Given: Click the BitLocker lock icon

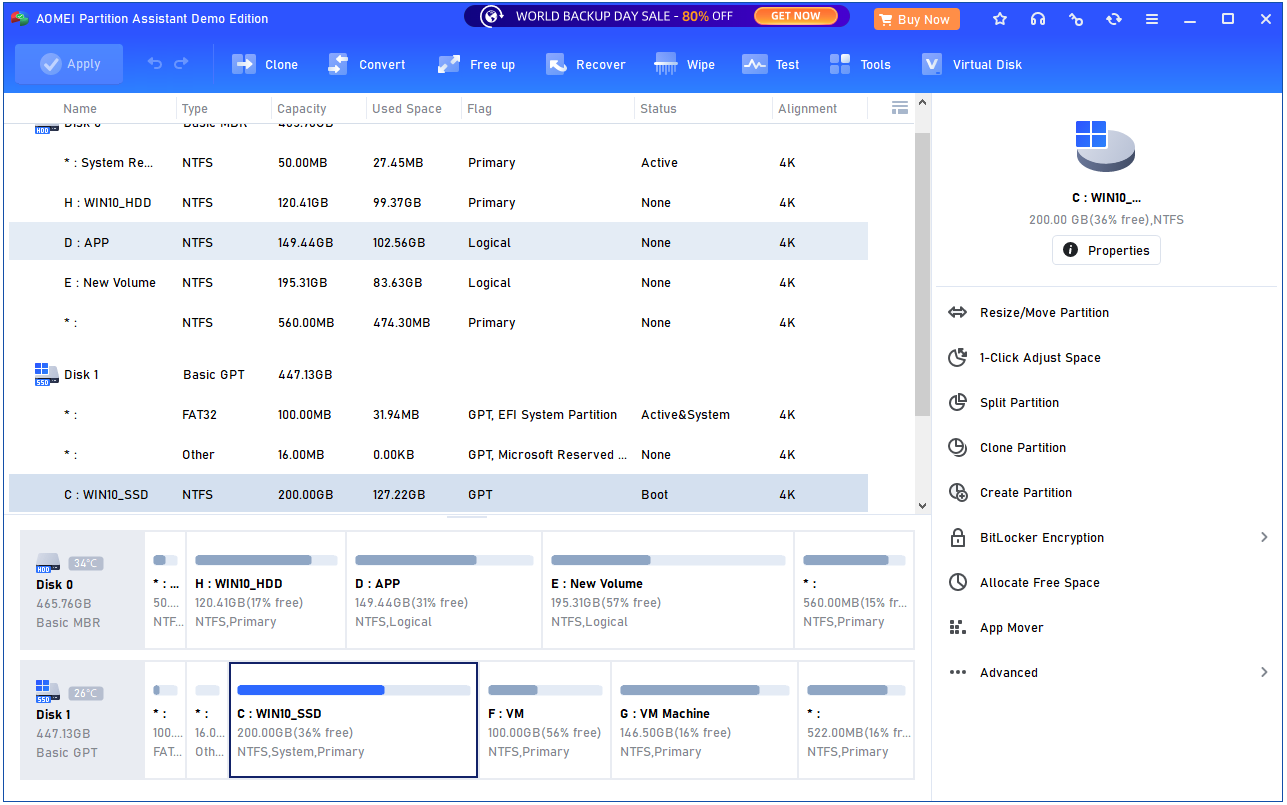Looking at the screenshot, I should click(958, 538).
